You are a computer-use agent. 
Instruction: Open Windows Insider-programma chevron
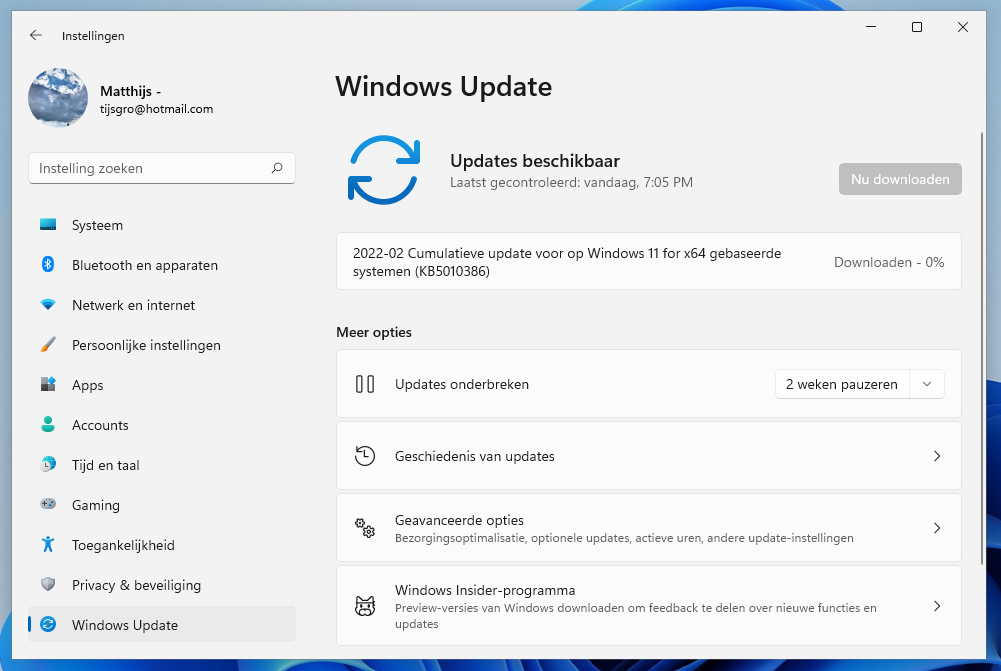(x=937, y=606)
